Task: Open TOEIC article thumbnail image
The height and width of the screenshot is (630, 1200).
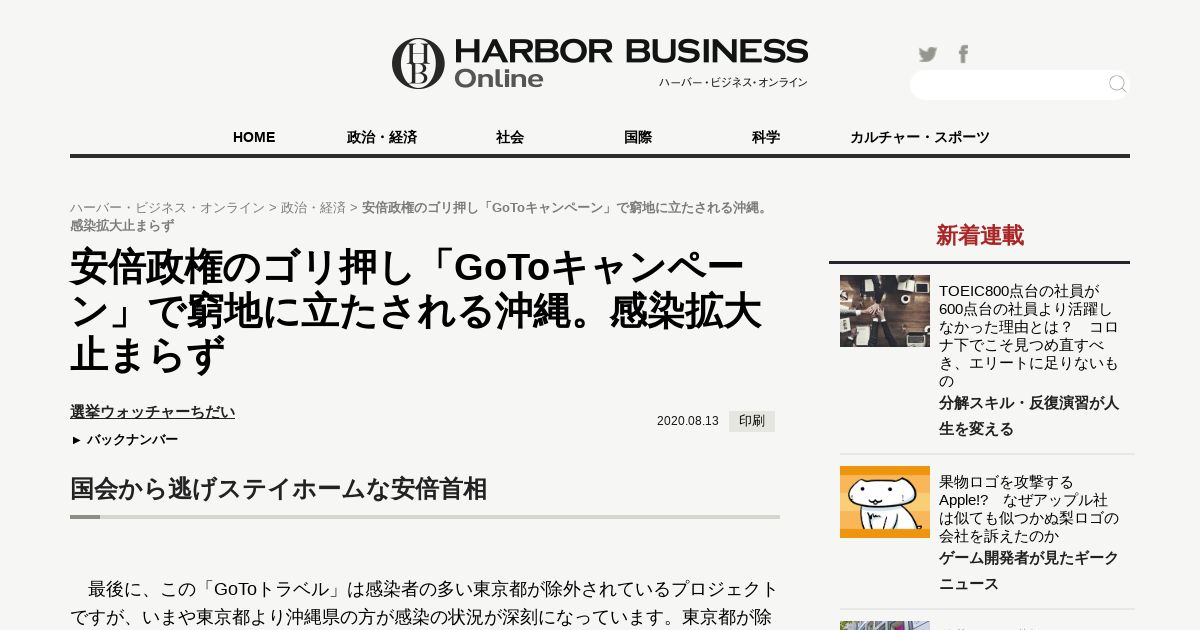Action: [885, 311]
